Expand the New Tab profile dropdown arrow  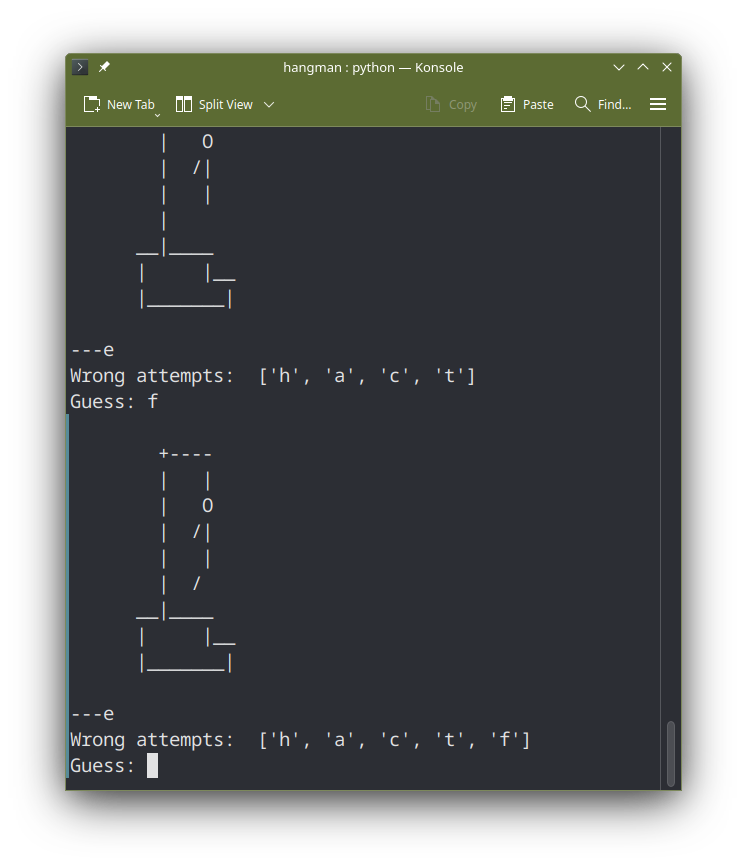(157, 115)
